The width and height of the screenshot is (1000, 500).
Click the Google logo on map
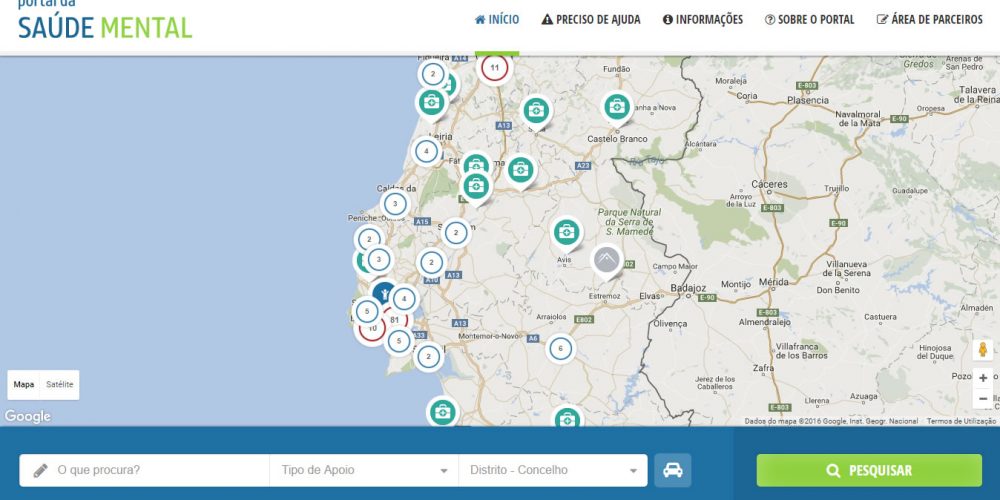27,416
